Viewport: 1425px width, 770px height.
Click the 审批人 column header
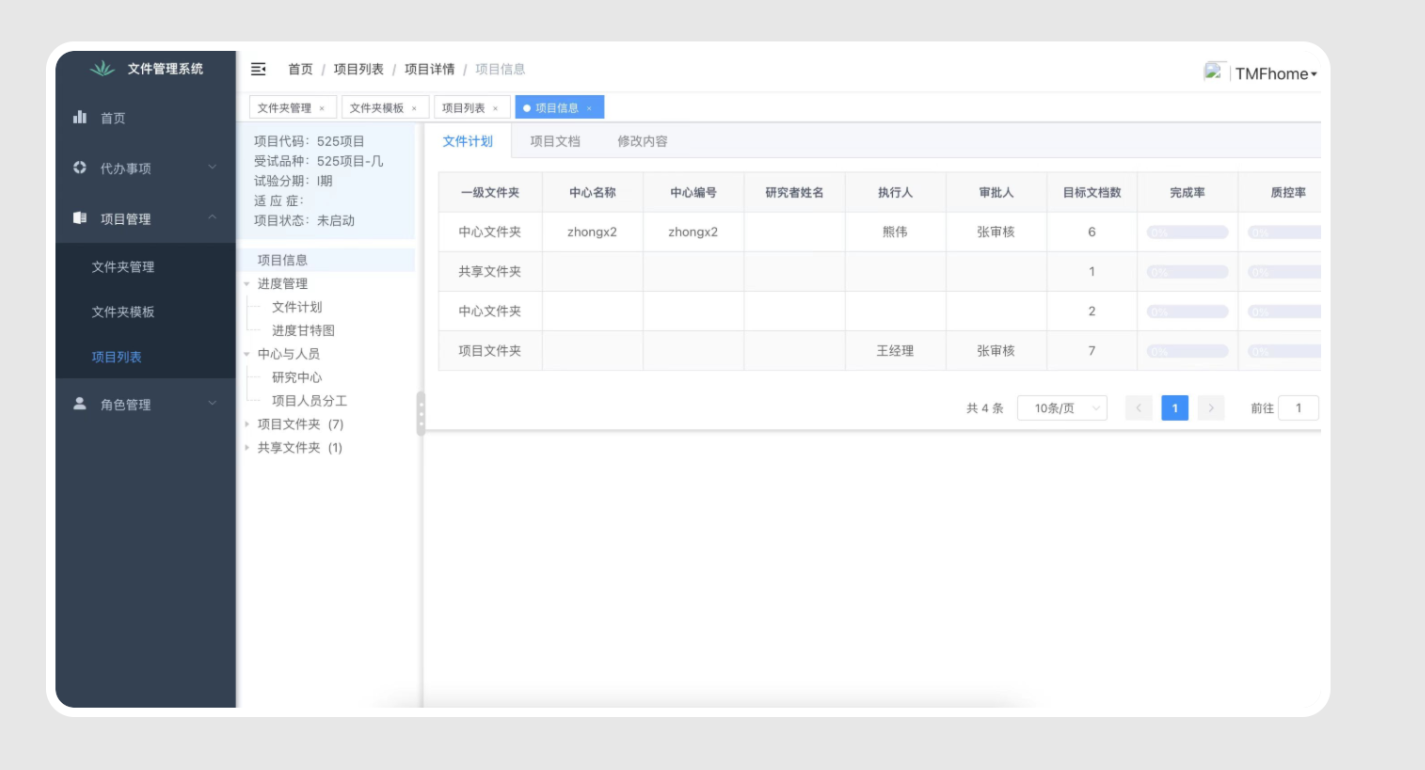coord(996,193)
